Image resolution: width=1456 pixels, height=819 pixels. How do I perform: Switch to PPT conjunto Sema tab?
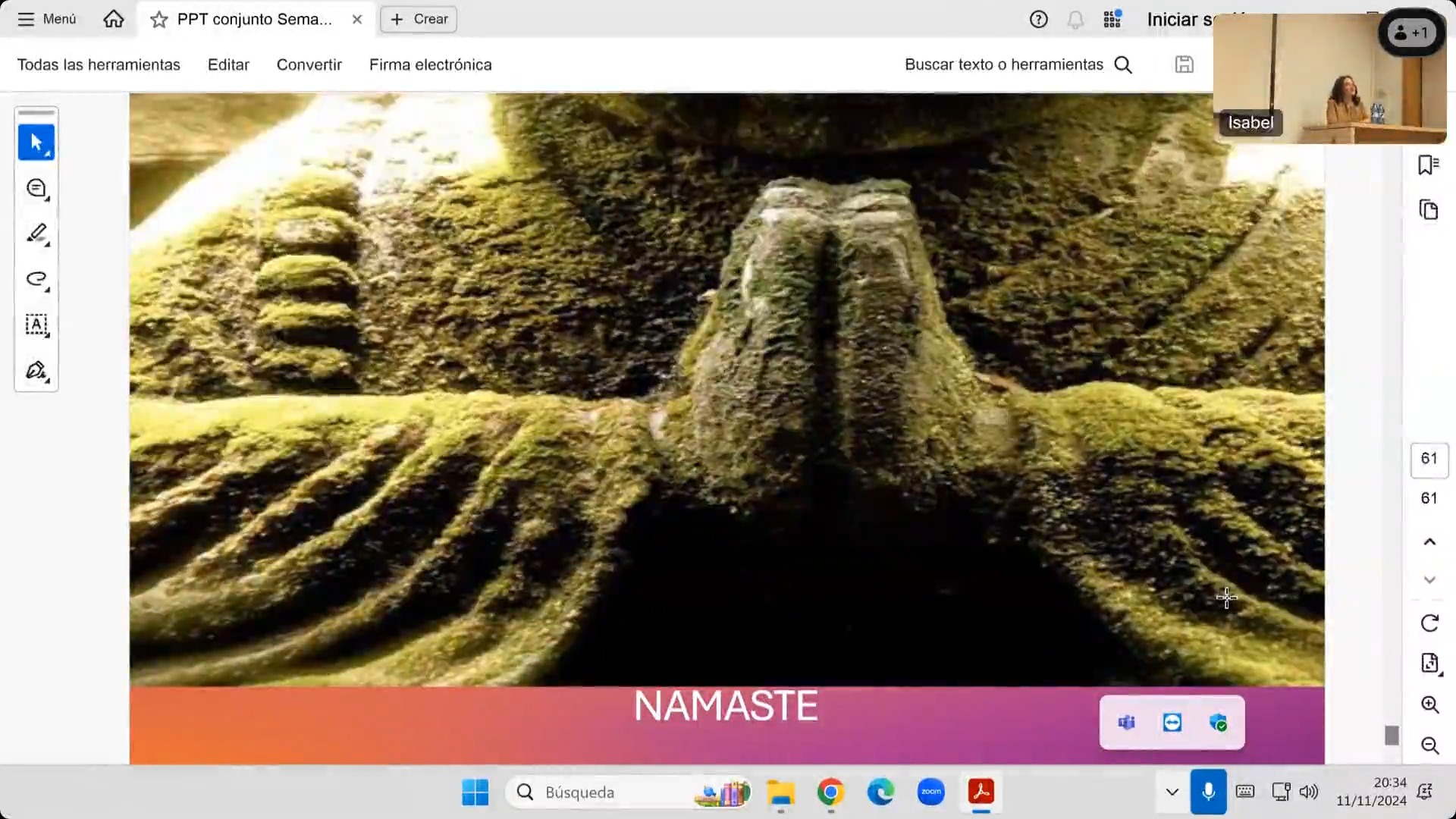(254, 19)
